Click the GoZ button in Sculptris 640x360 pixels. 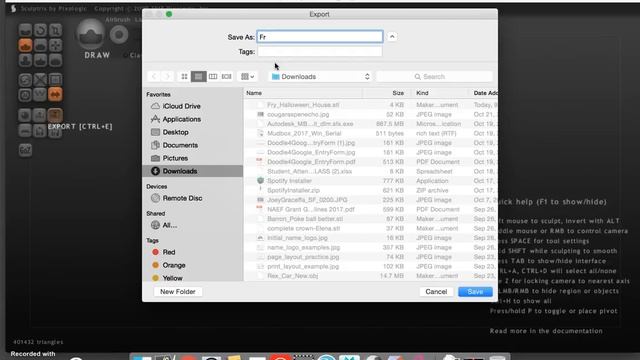point(25,150)
